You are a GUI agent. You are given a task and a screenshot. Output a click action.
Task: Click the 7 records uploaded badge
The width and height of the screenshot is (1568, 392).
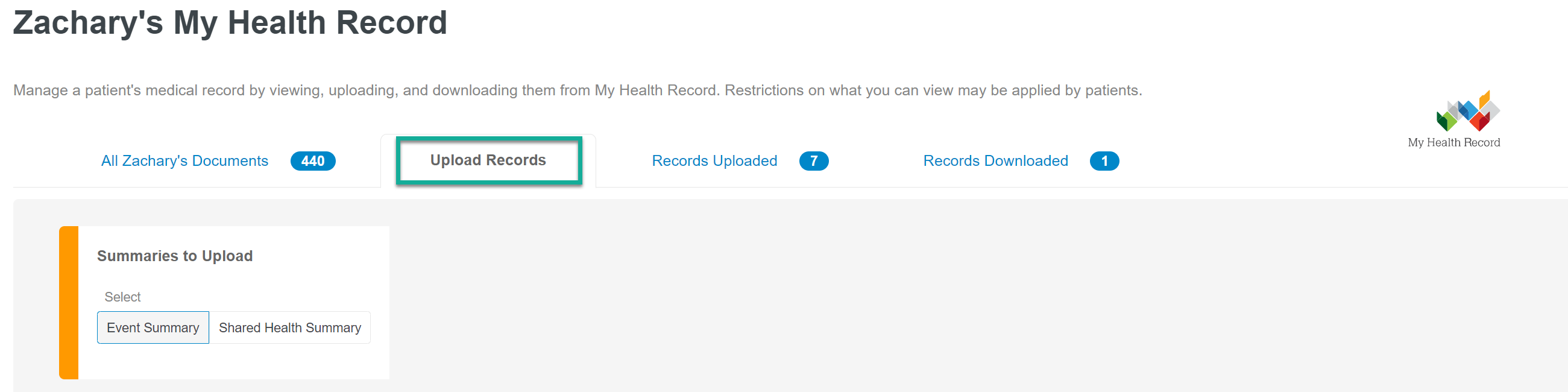pyautogui.click(x=813, y=160)
